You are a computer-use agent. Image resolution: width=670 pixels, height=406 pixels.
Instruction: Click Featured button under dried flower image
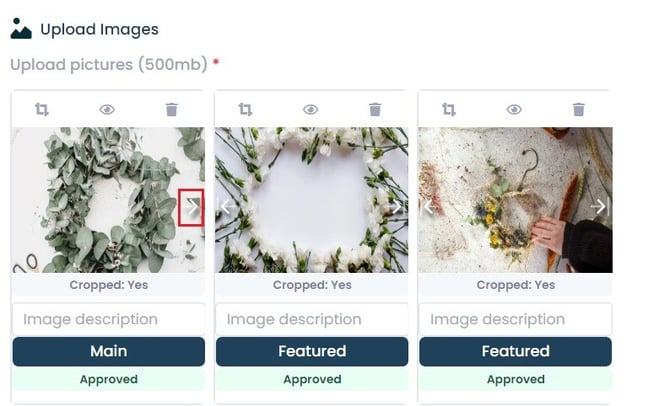(515, 352)
